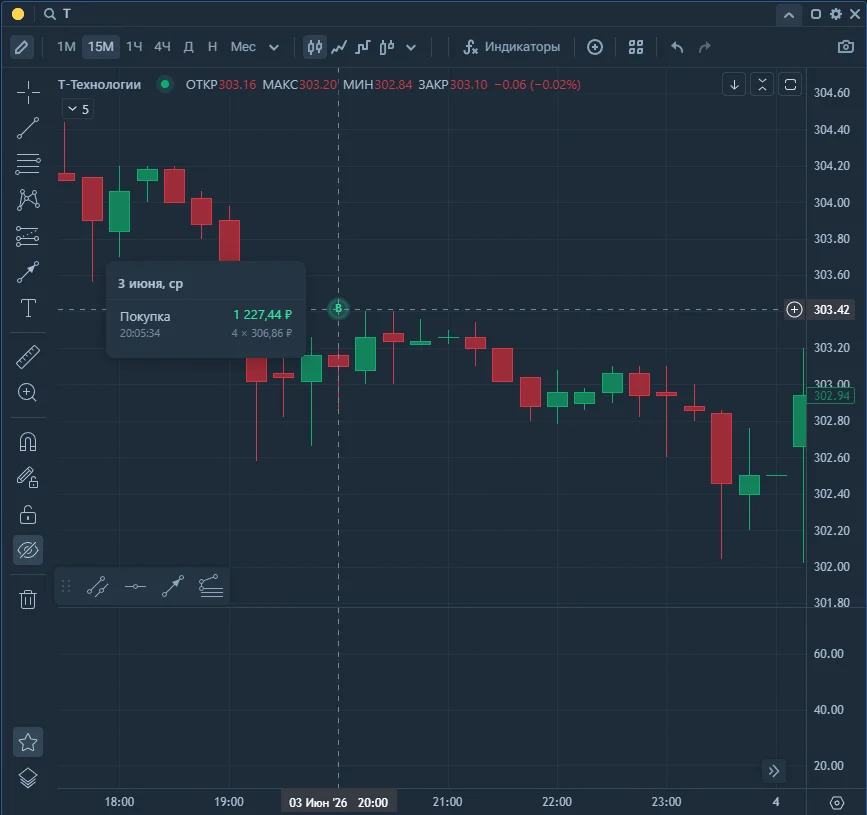Select the trend line drawing tool
The height and width of the screenshot is (815, 867).
point(28,128)
